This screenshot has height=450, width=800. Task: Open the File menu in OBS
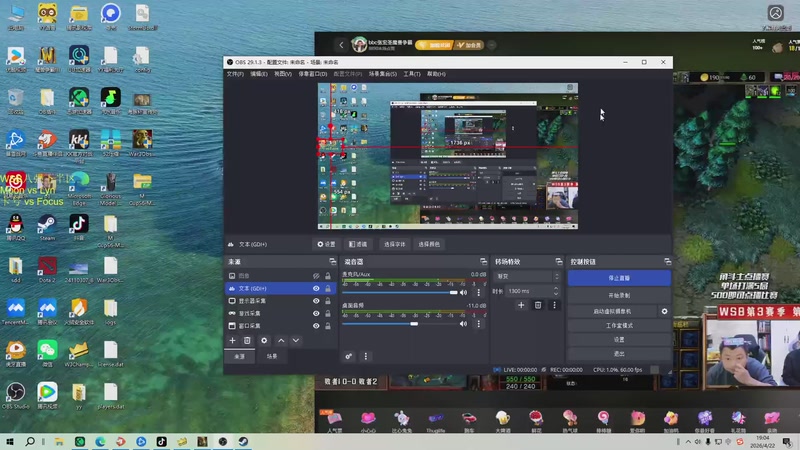click(235, 74)
